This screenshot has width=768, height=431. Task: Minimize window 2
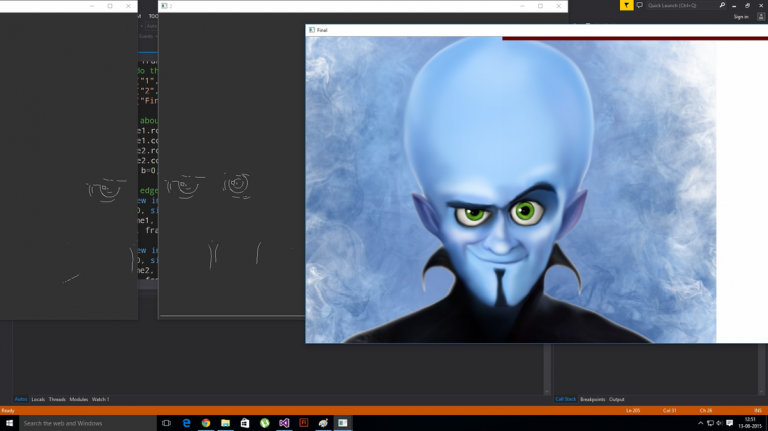(x=522, y=6)
